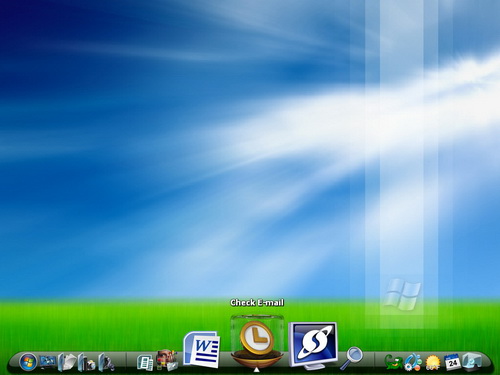Open the sun weather docklet

(x=433, y=363)
